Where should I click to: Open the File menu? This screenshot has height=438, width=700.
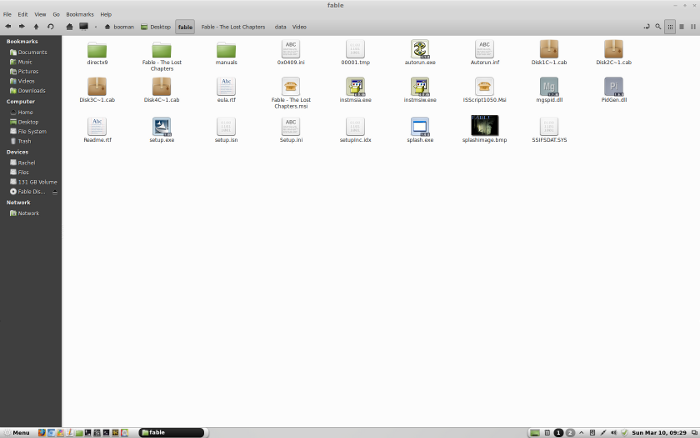[7, 14]
